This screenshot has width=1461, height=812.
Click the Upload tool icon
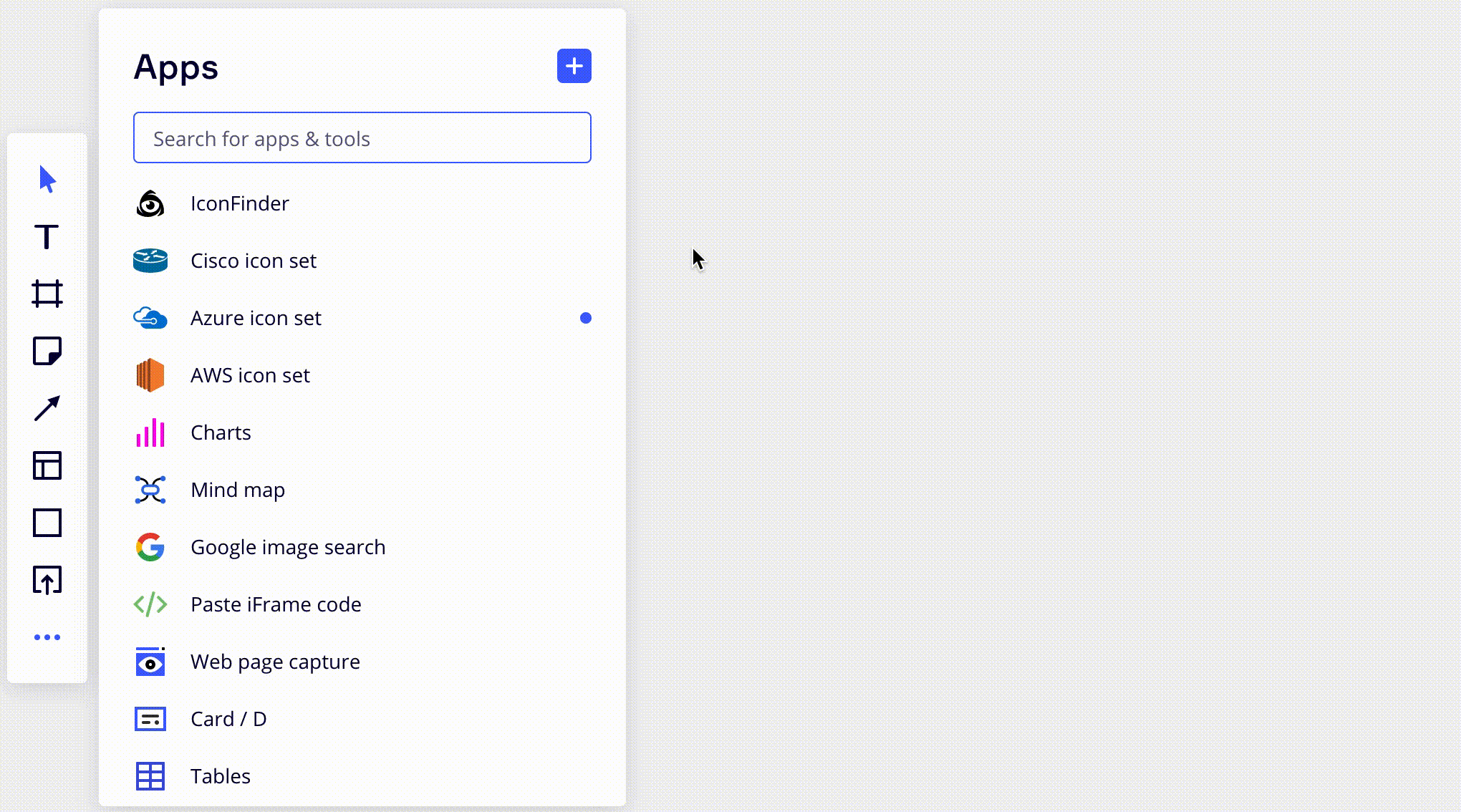tap(47, 580)
